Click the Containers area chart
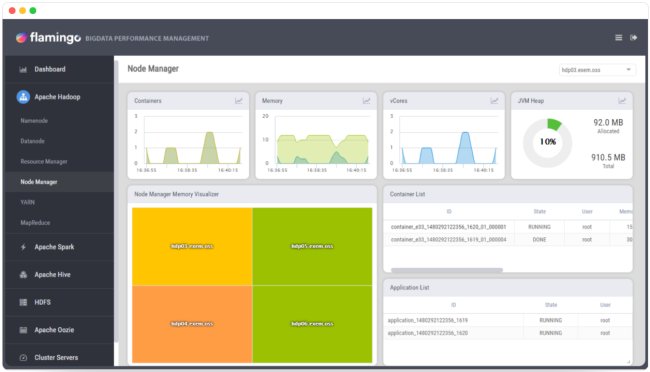 pyautogui.click(x=193, y=140)
